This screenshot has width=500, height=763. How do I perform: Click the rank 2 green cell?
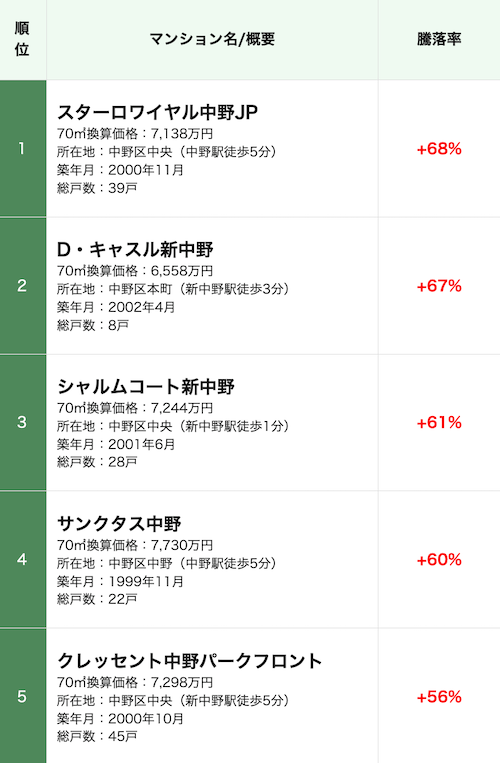[x=23, y=286]
